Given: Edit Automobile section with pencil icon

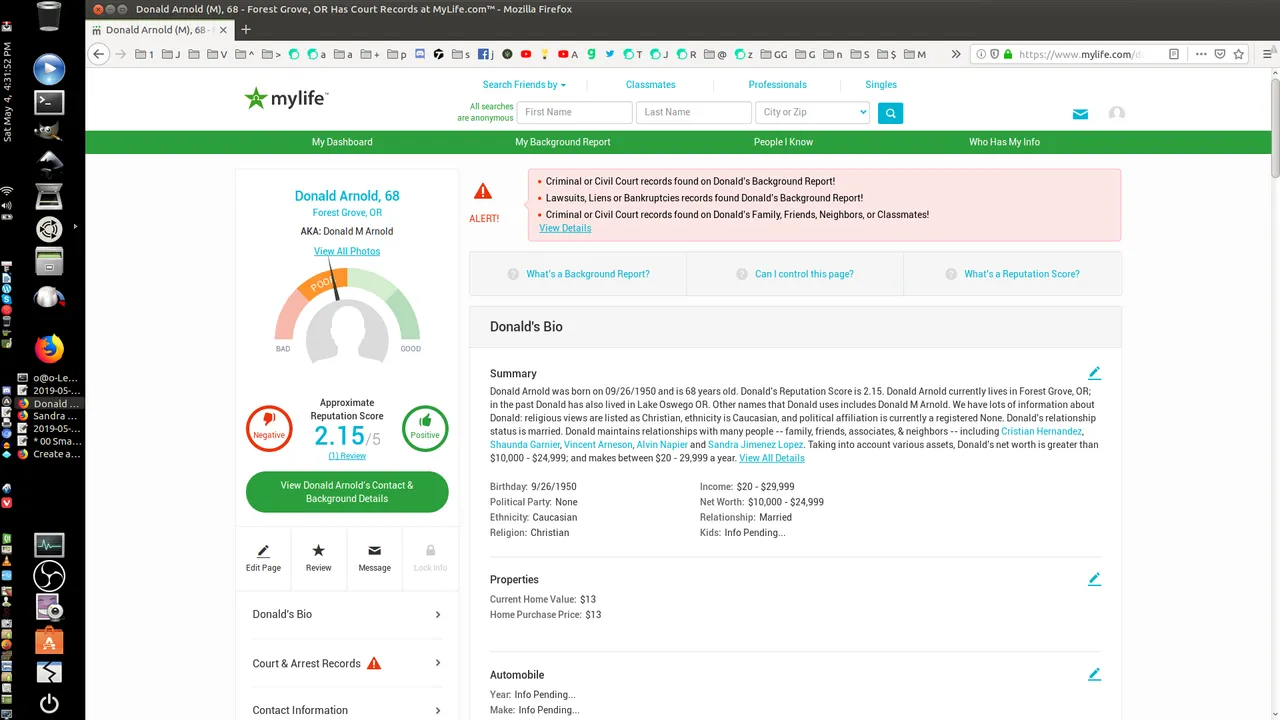Looking at the screenshot, I should (1094, 675).
